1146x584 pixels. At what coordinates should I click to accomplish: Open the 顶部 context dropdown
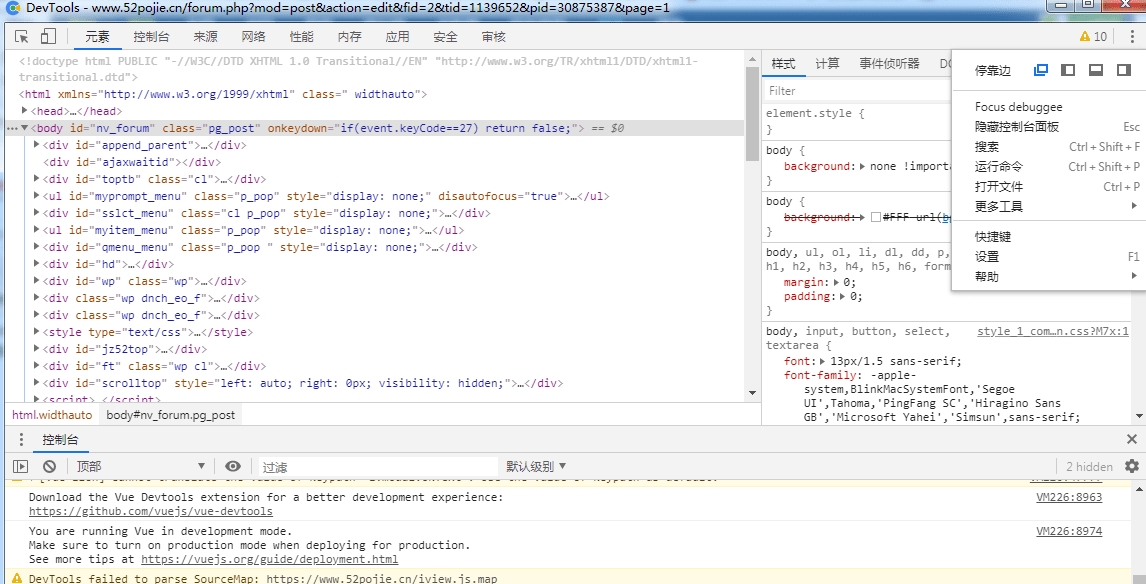click(140, 466)
